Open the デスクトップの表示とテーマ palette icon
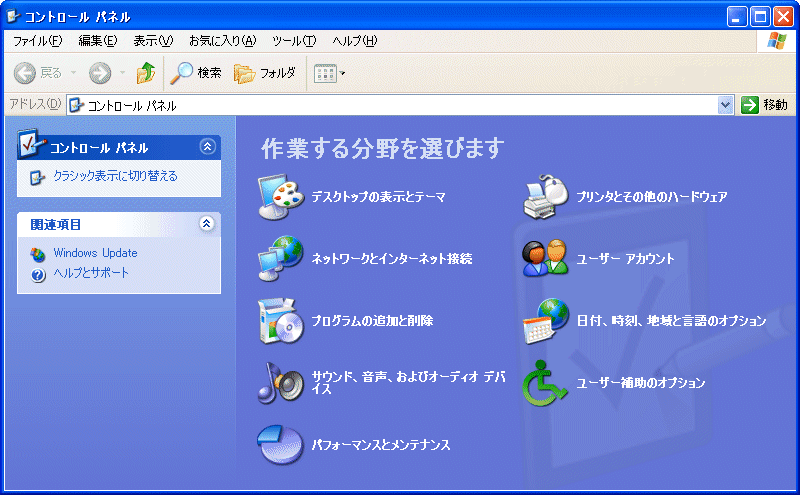 (x=281, y=197)
